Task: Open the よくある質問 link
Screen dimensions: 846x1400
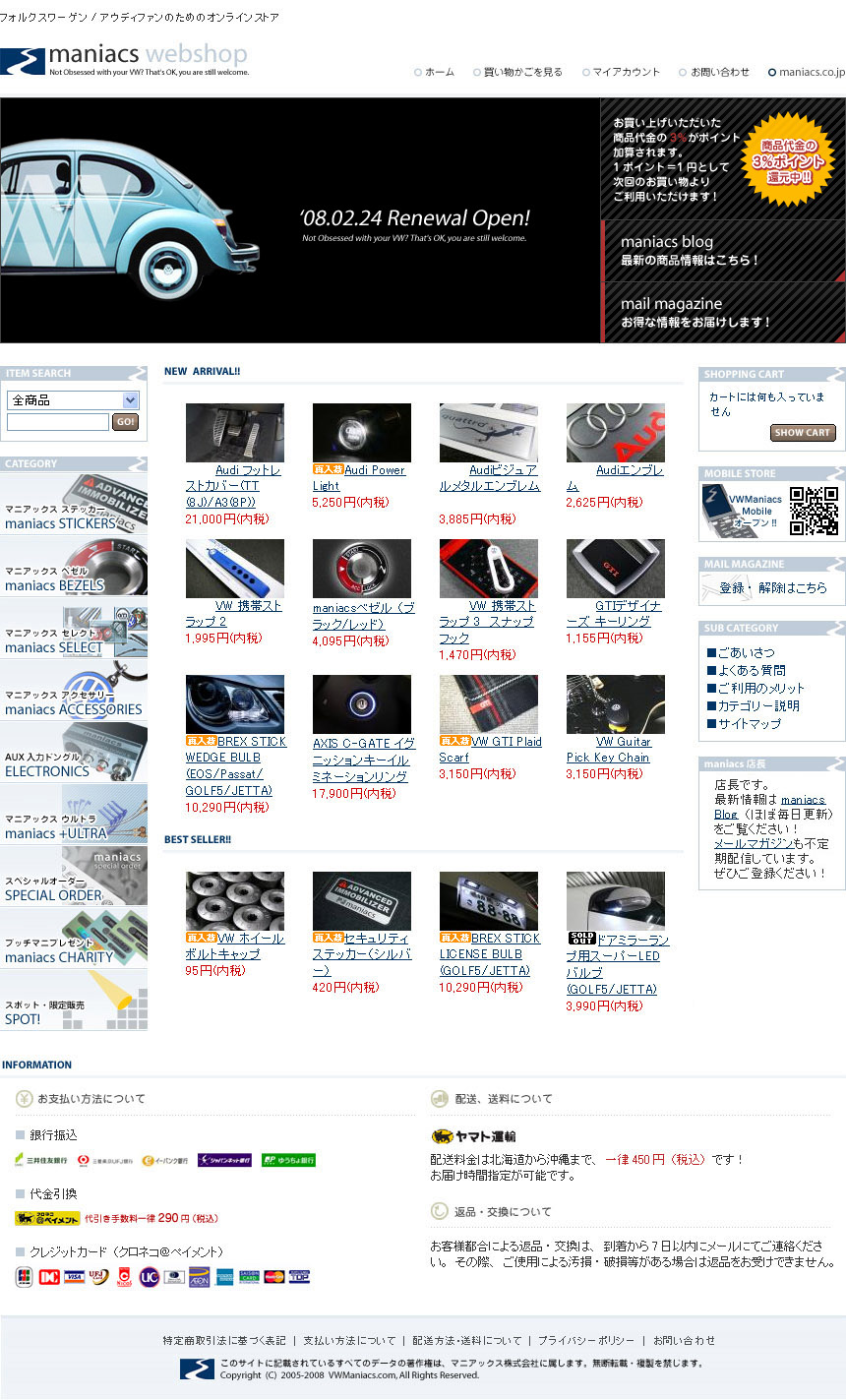Action: [752, 670]
